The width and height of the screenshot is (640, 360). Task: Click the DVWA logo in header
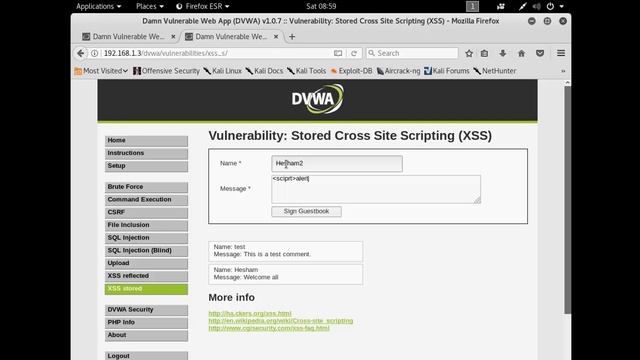pos(318,98)
